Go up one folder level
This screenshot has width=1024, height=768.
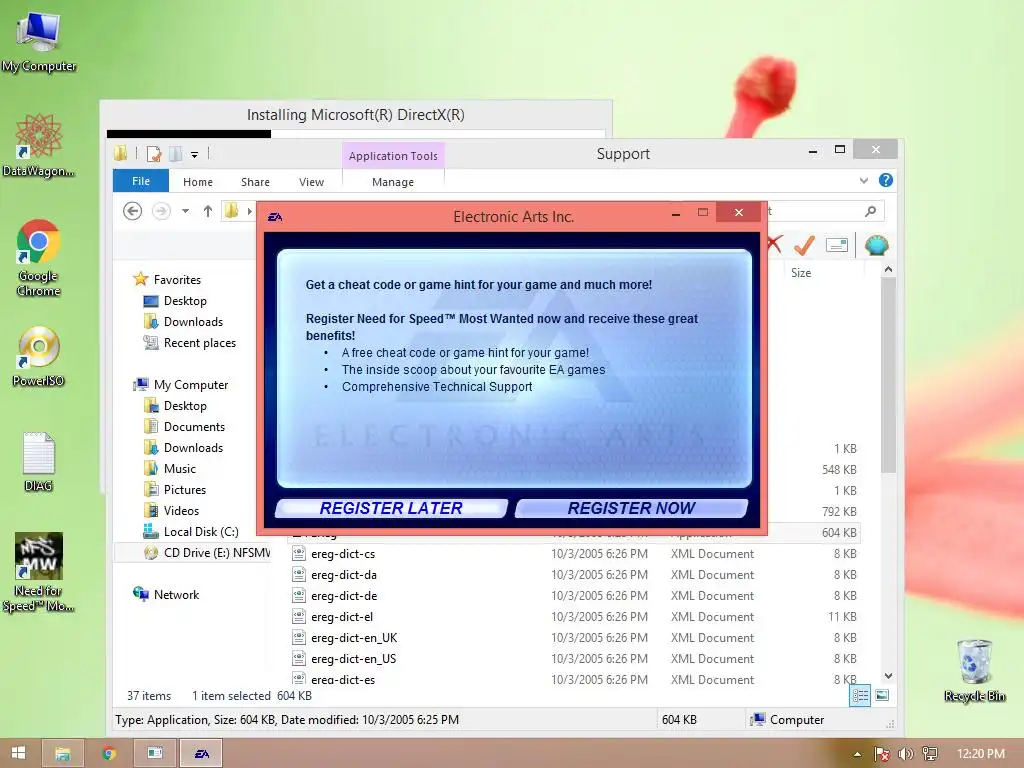pyautogui.click(x=208, y=211)
